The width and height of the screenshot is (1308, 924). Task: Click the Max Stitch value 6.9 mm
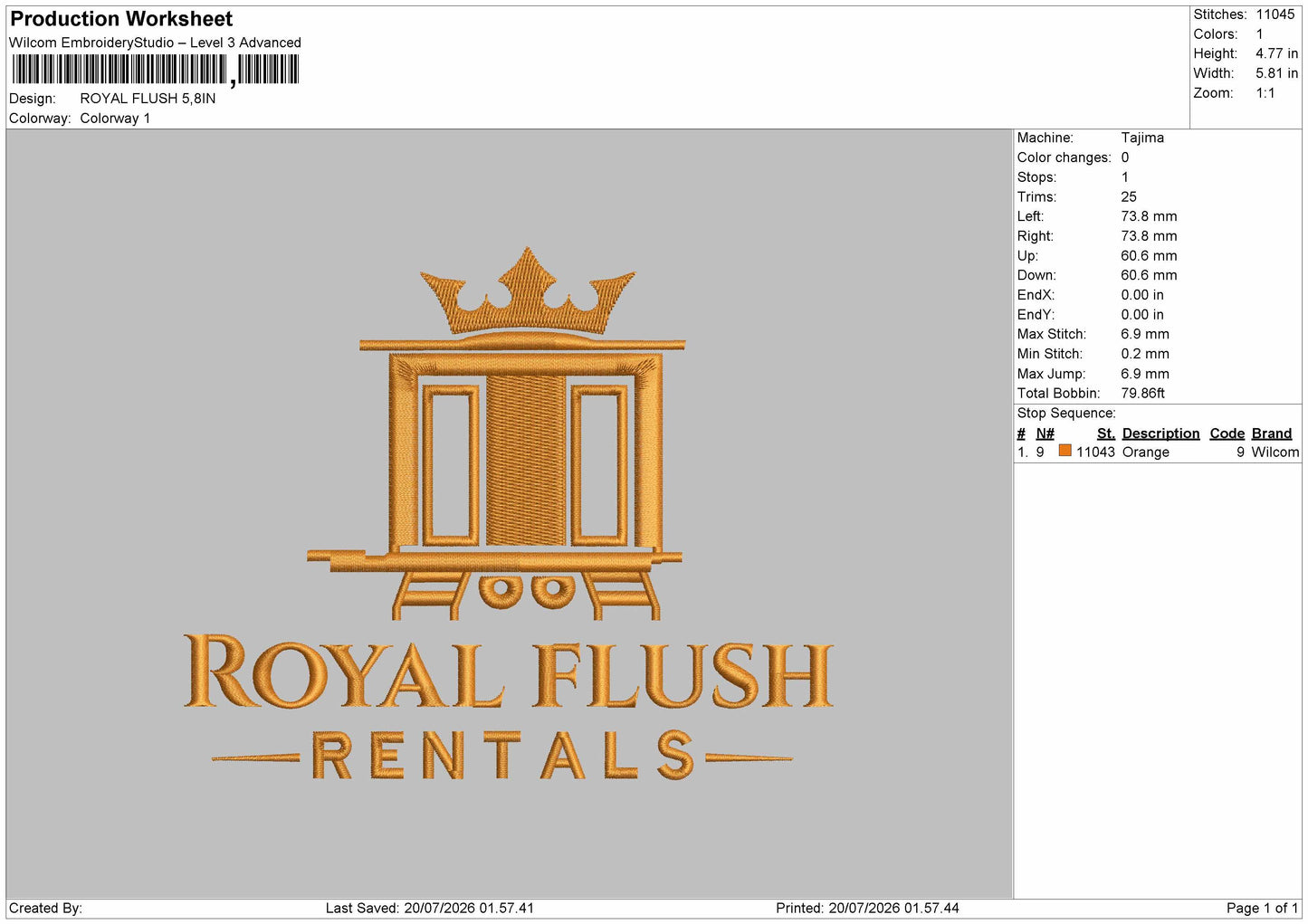(x=1145, y=334)
